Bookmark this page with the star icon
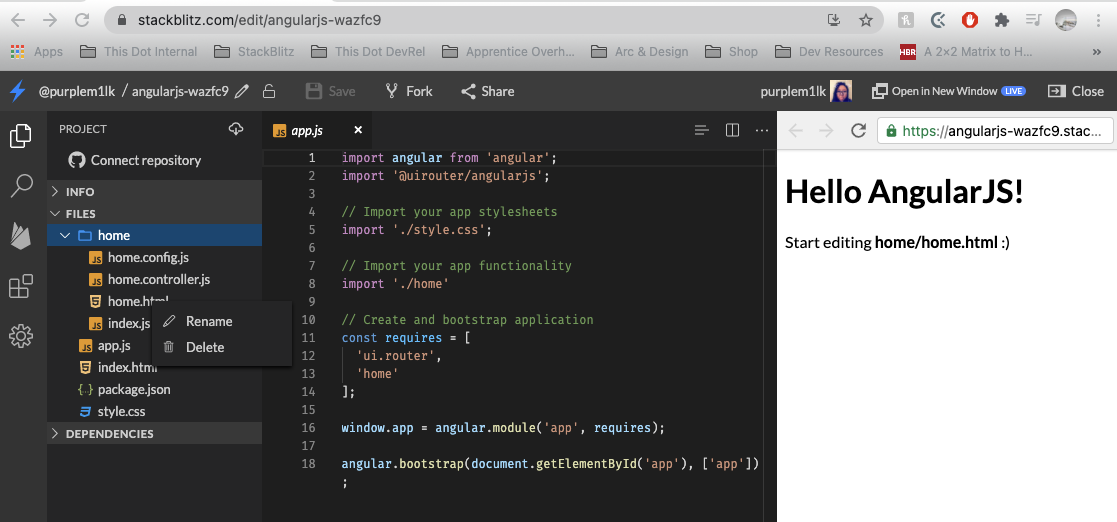The height and width of the screenshot is (522, 1117). point(866,20)
